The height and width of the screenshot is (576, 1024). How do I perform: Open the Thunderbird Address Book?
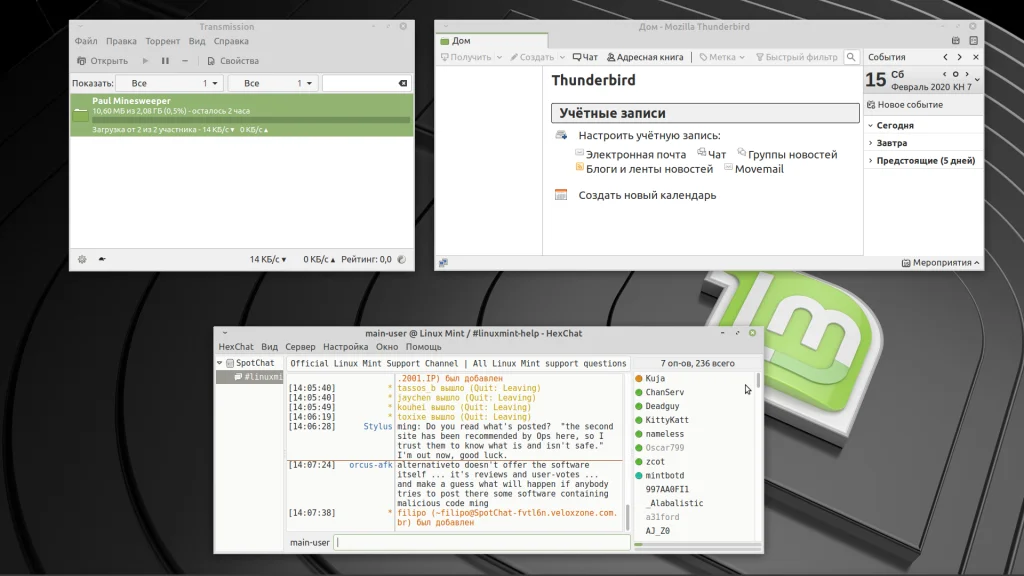(x=645, y=57)
